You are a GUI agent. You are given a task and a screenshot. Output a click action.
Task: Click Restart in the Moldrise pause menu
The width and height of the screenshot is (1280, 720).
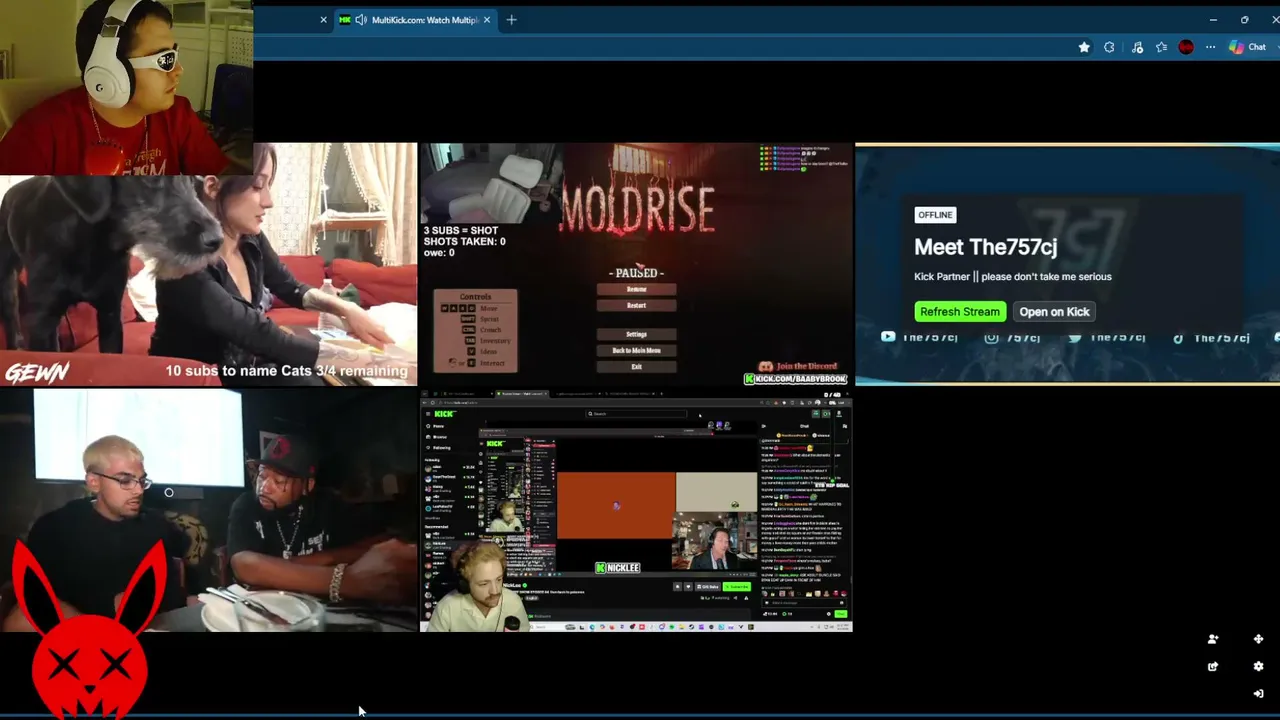[x=636, y=305]
